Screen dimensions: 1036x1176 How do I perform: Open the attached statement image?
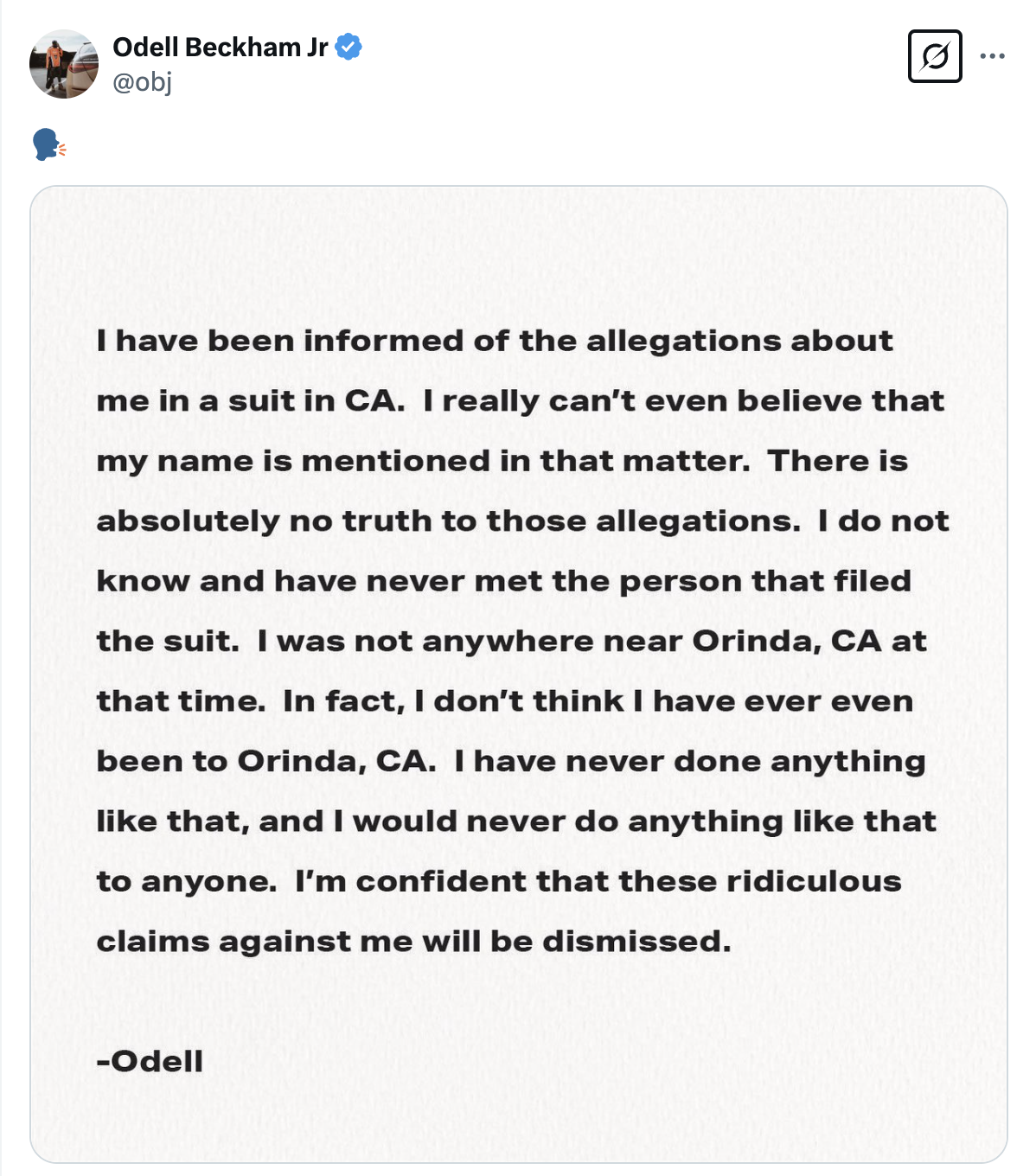pyautogui.click(x=519, y=674)
